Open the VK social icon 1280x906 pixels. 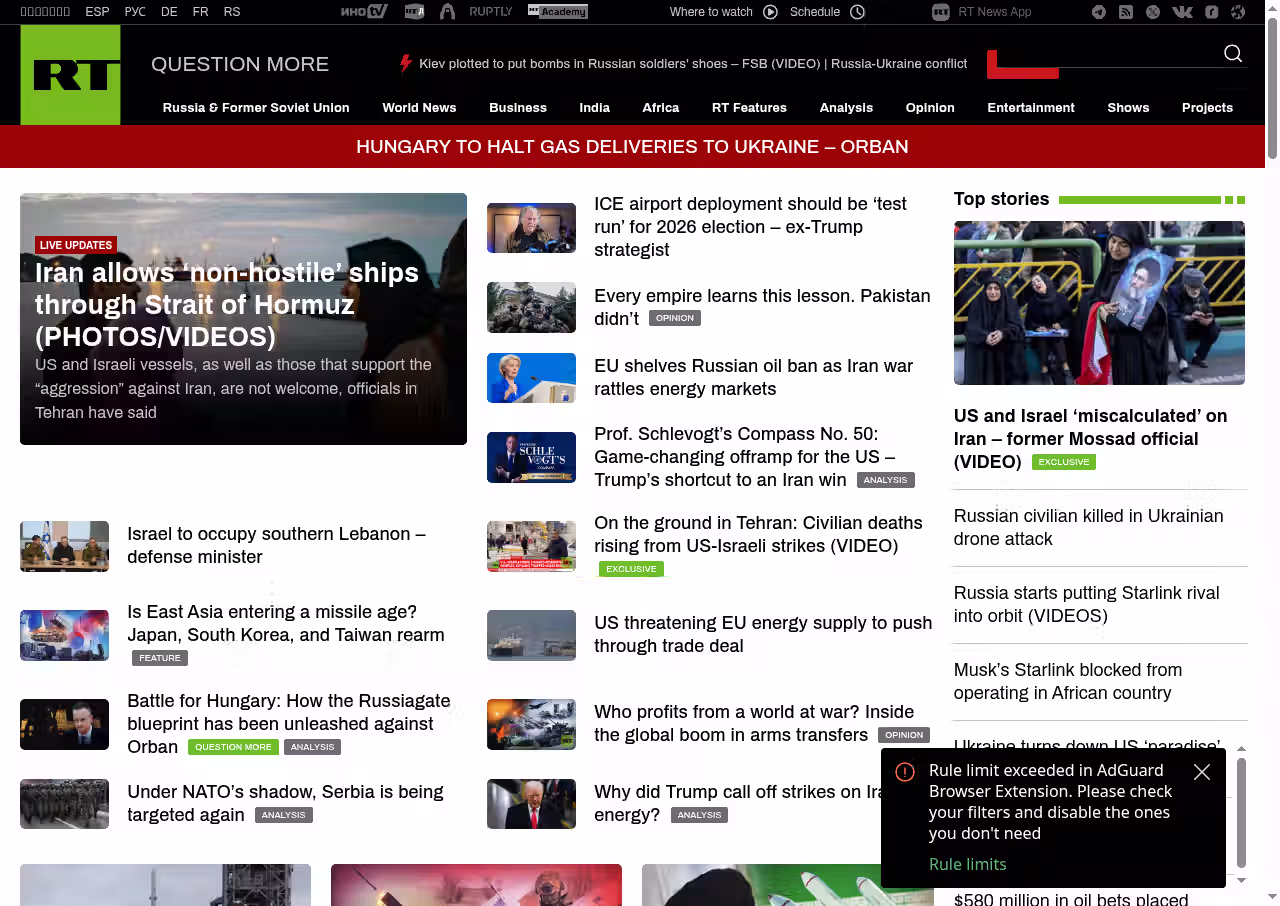[1182, 12]
